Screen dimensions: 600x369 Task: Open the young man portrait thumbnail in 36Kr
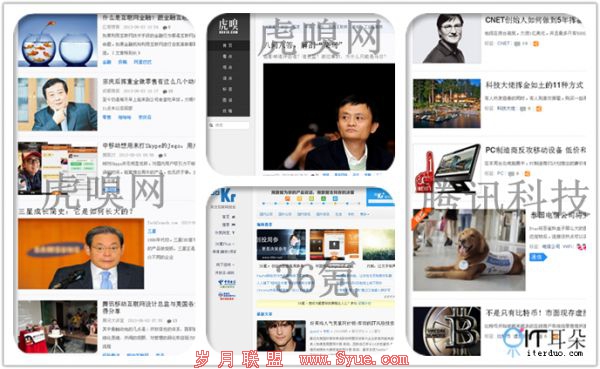pos(281,336)
